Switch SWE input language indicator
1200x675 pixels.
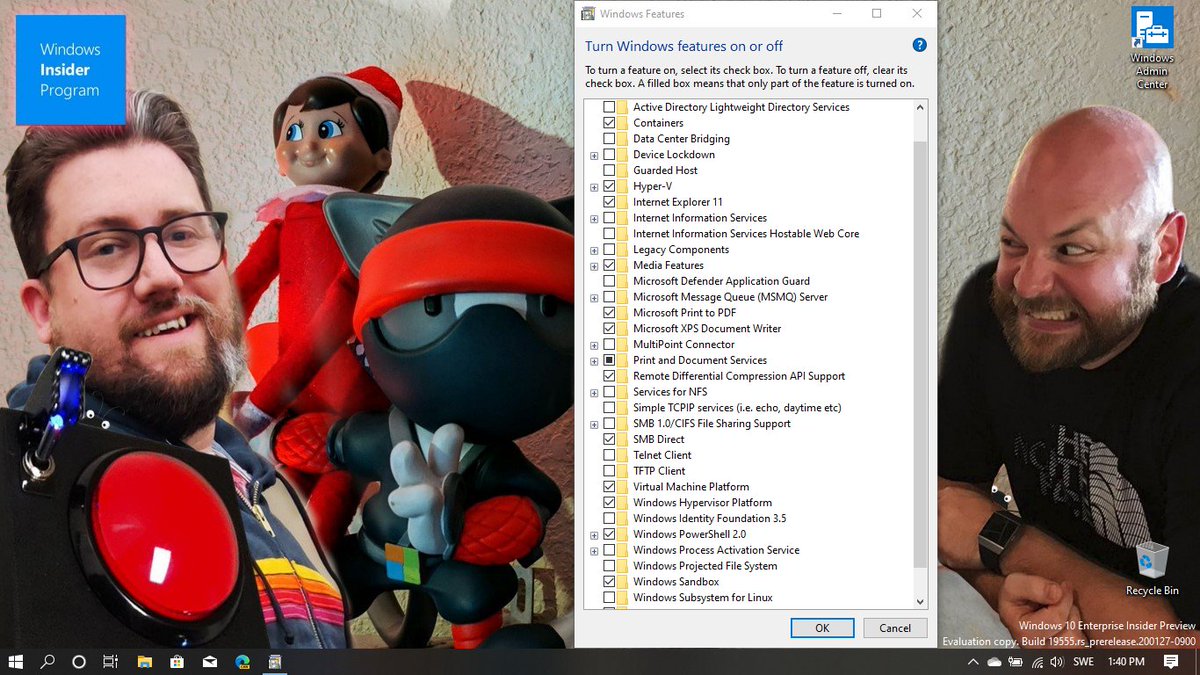click(1083, 662)
